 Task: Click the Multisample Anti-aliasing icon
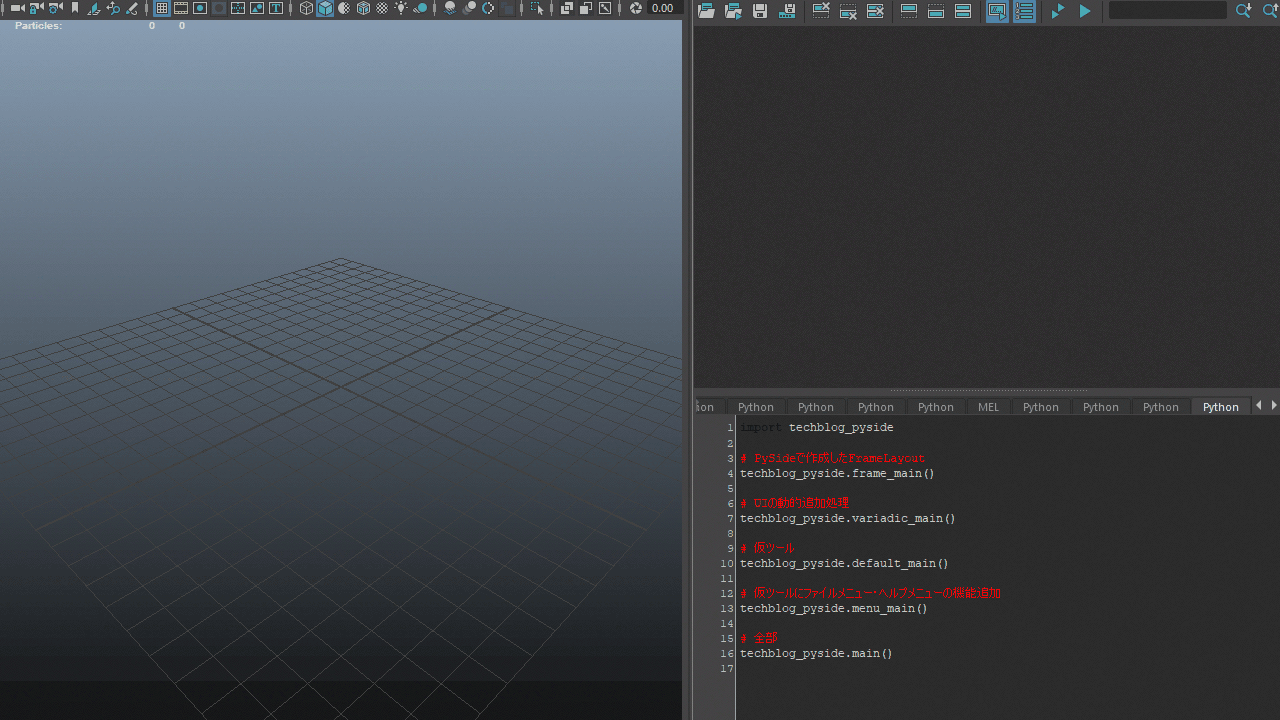[488, 8]
